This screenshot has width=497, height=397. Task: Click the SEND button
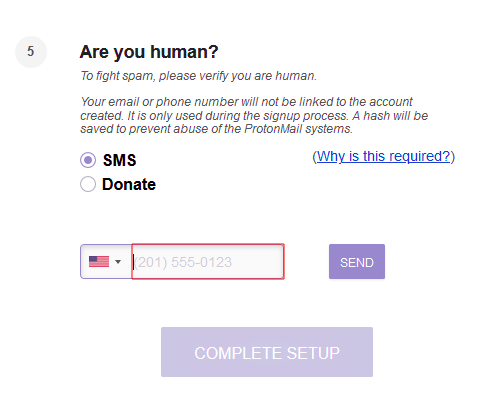357,262
